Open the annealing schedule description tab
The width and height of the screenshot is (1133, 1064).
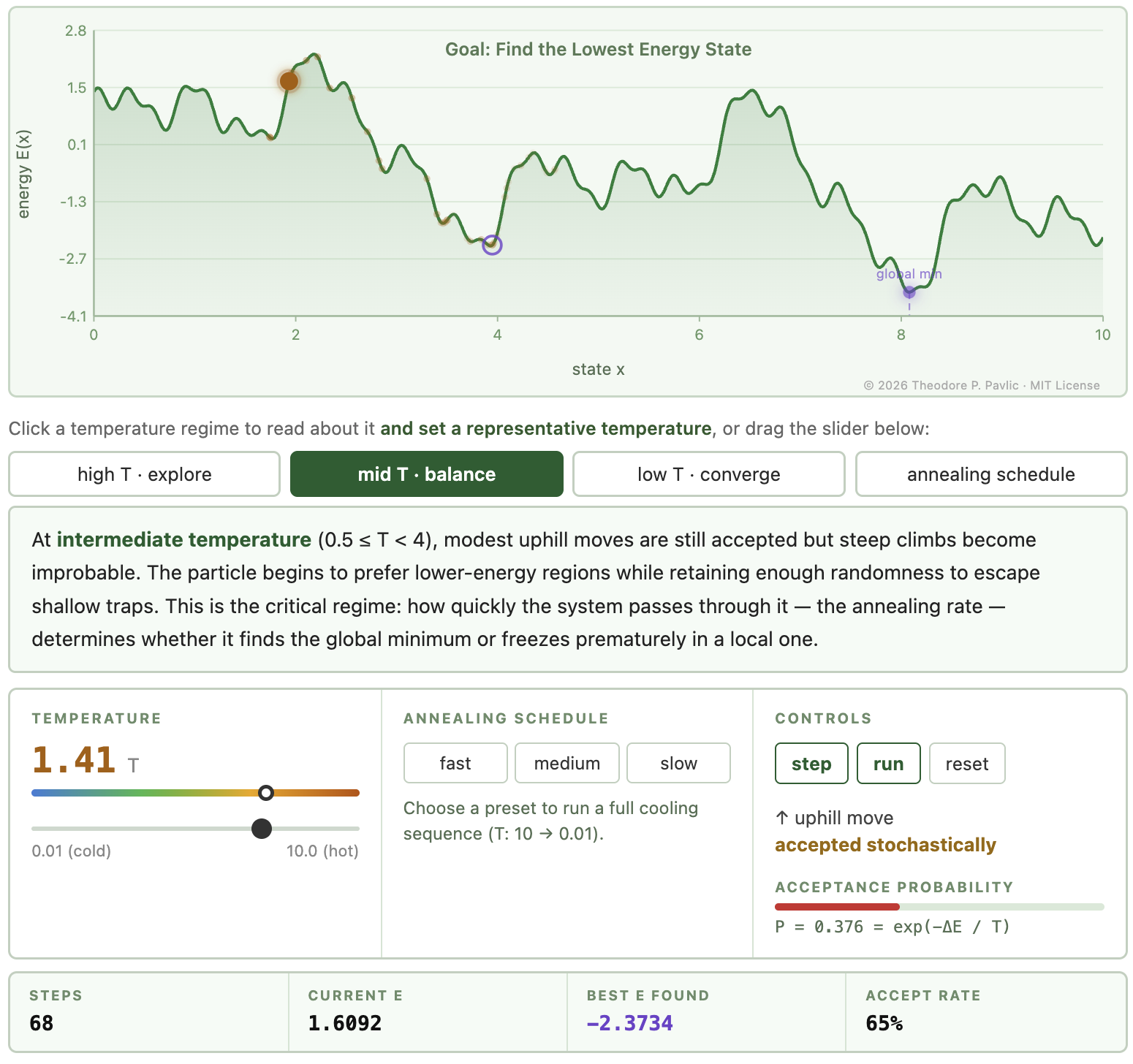click(990, 474)
